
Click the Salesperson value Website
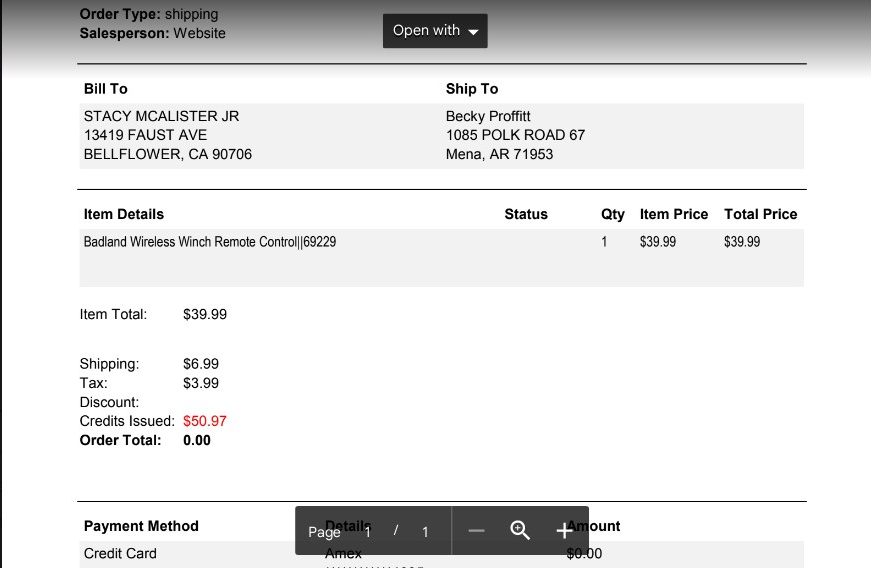[199, 33]
